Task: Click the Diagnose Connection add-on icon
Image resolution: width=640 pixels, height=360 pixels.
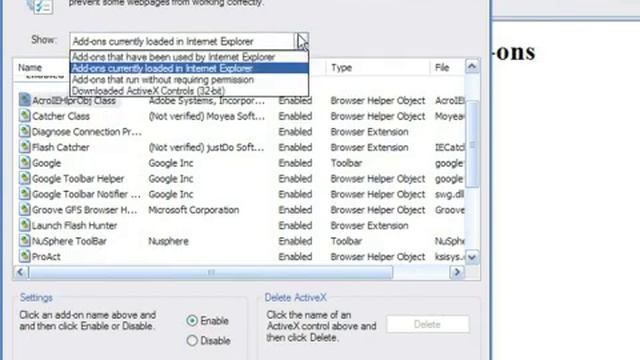Action: click(x=24, y=131)
